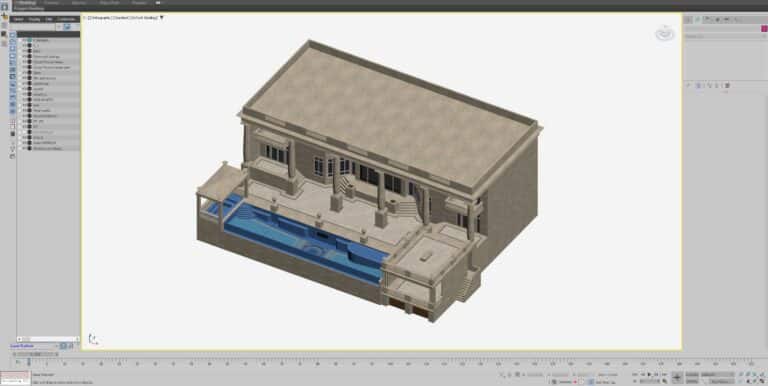Screen dimensions: 768x386
Task: Switch to the Create command panel tab
Action: click(x=688, y=20)
